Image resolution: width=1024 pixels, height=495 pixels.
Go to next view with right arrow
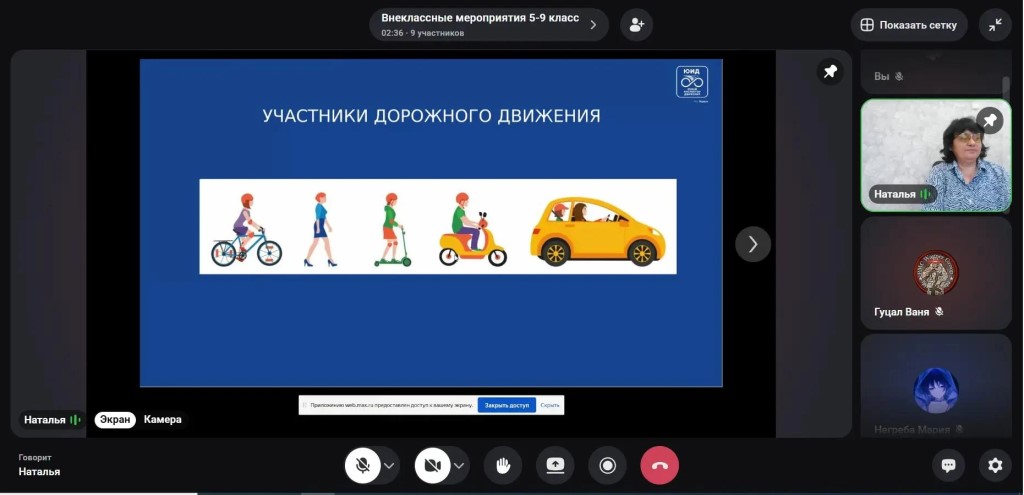pos(753,244)
